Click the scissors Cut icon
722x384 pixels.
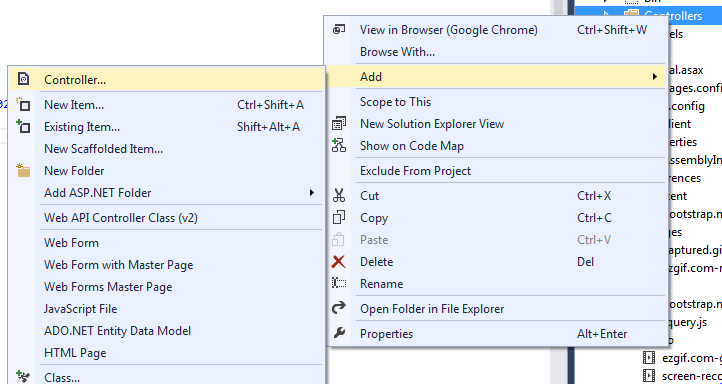[x=339, y=195]
